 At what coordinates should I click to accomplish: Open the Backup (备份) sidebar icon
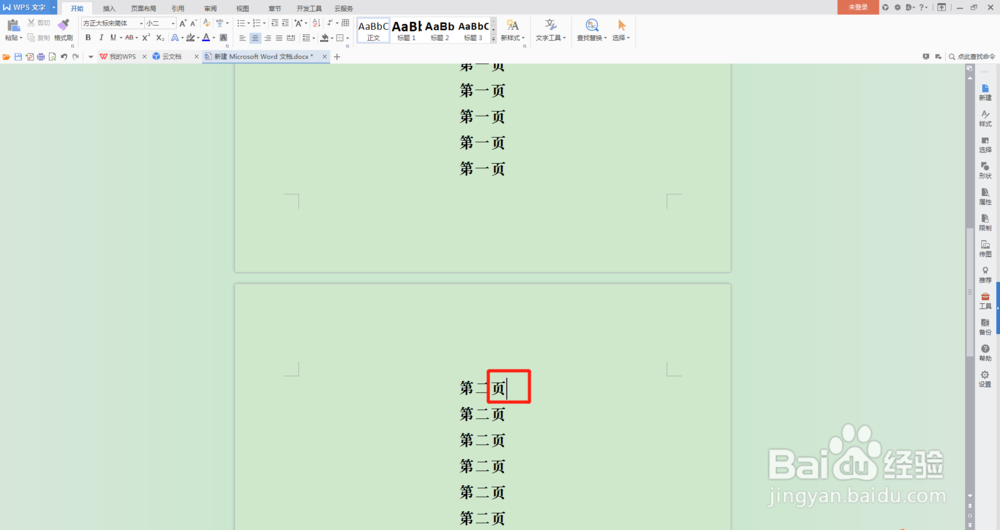tap(985, 327)
